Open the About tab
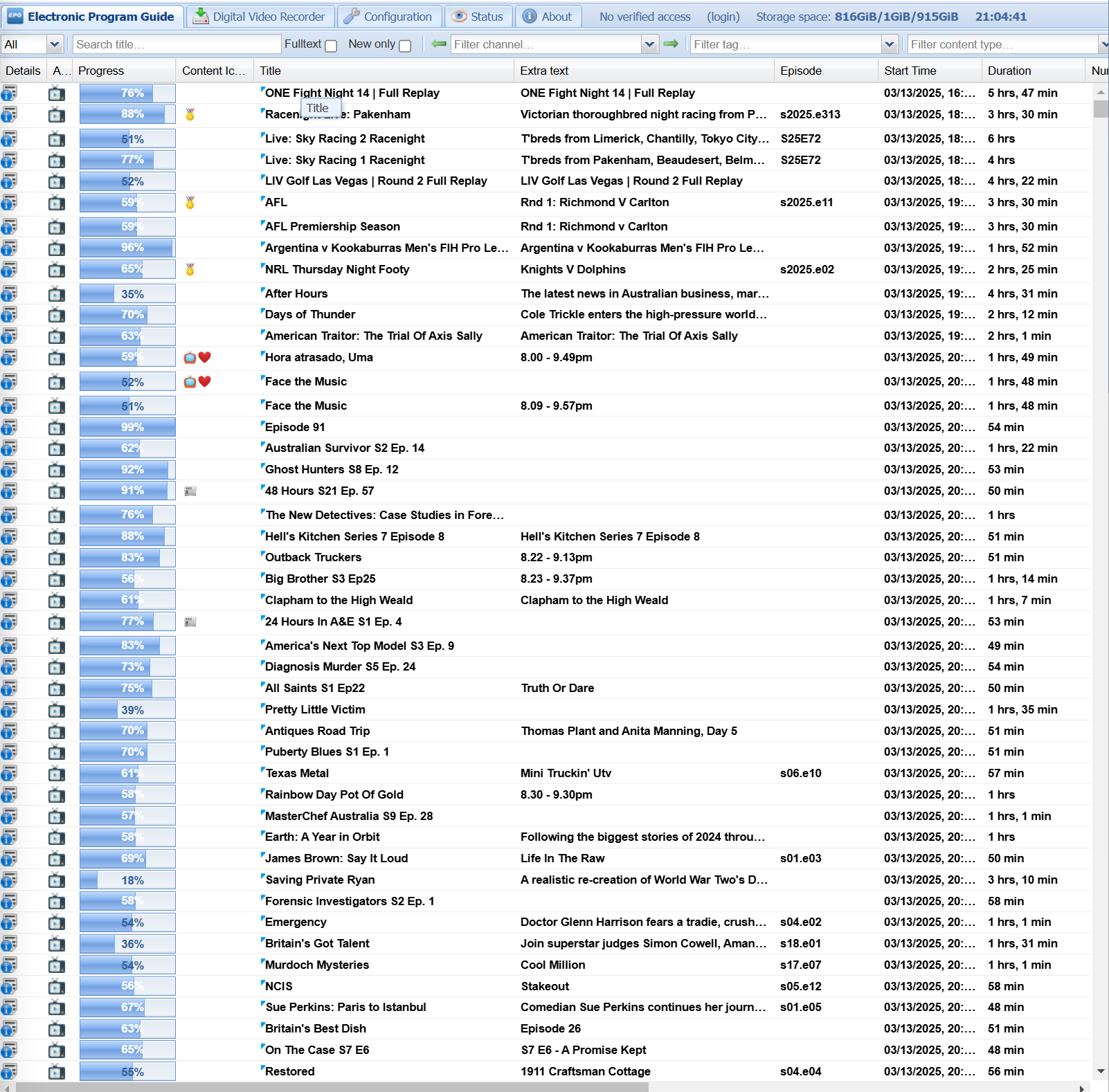 tap(548, 17)
